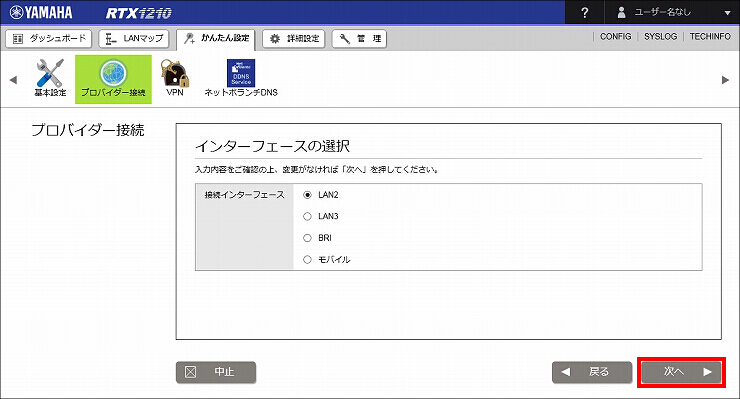Click the インターフェースの選択 heading
The width and height of the screenshot is (740, 399).
tap(272, 146)
